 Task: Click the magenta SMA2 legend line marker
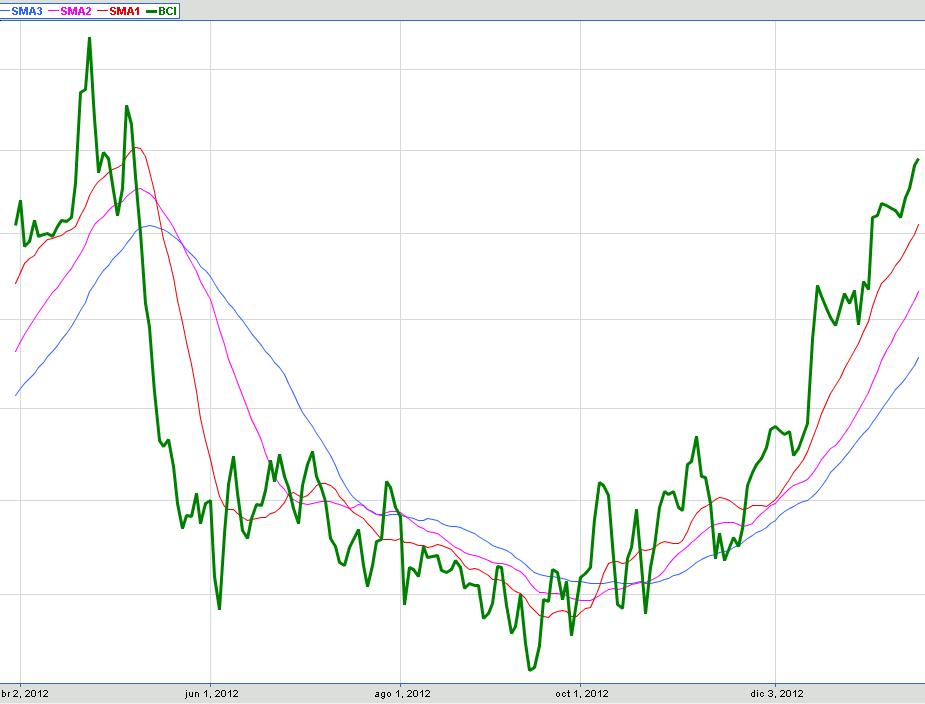click(54, 10)
